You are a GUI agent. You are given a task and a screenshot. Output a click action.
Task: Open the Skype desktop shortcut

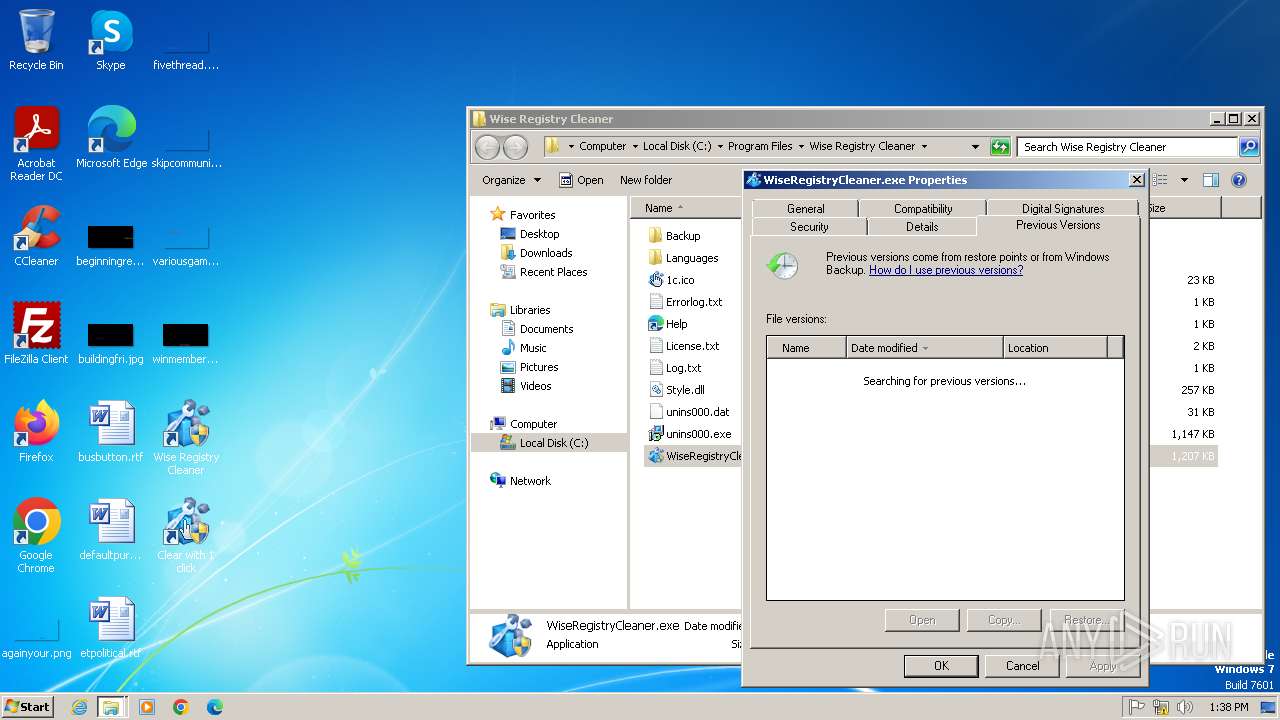click(x=110, y=40)
